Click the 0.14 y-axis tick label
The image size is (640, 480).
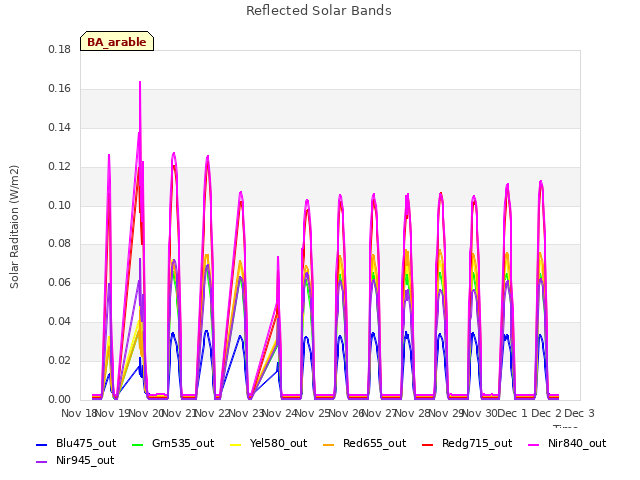(x=60, y=128)
